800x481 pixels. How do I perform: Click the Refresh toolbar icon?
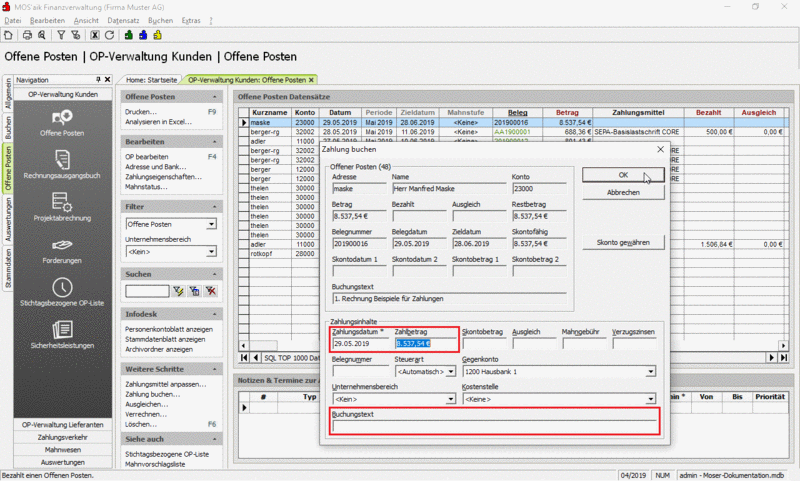coord(109,35)
